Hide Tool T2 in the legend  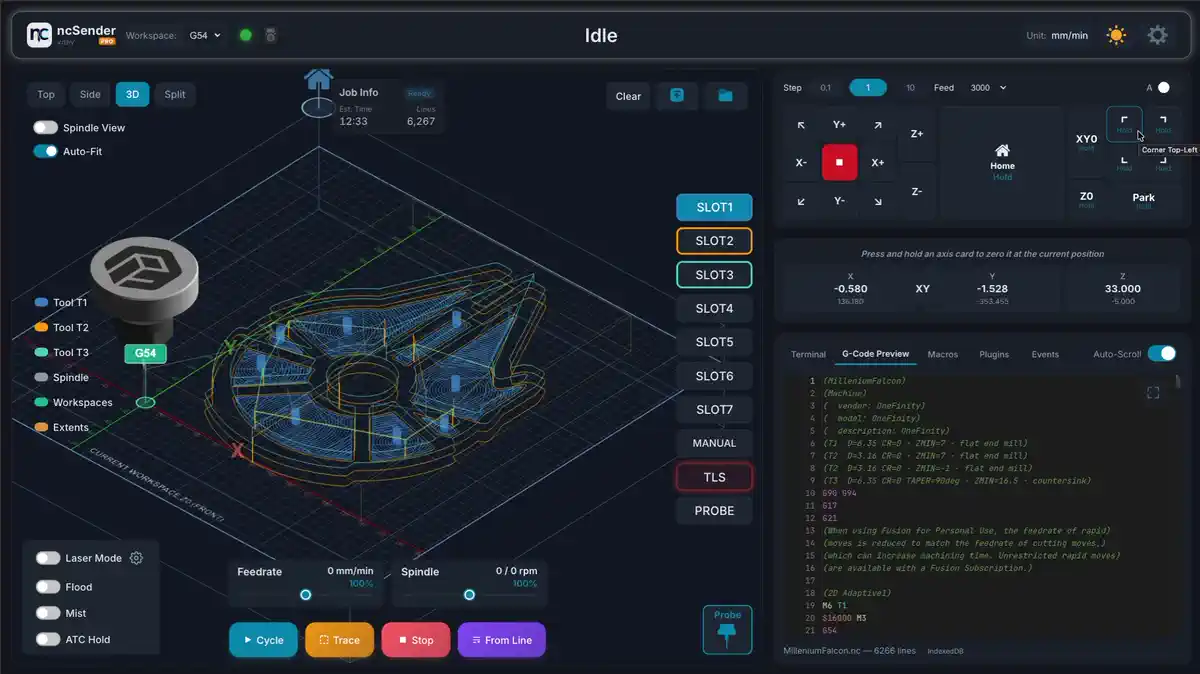pyautogui.click(x=62, y=327)
